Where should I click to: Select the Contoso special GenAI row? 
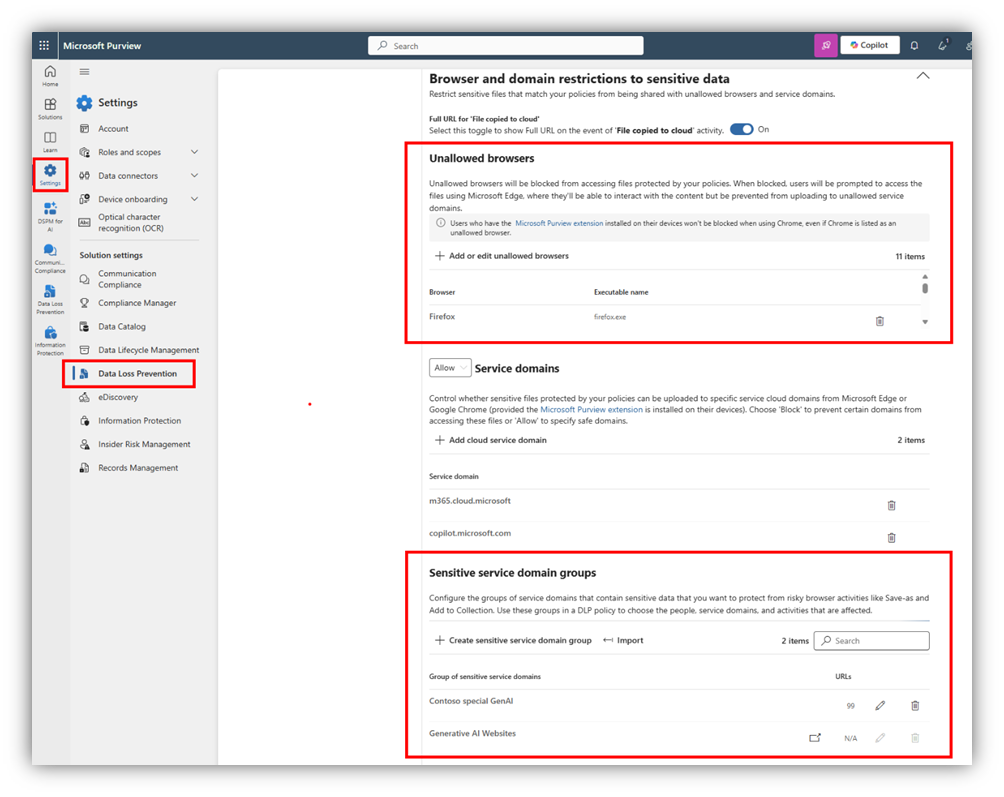coord(679,705)
